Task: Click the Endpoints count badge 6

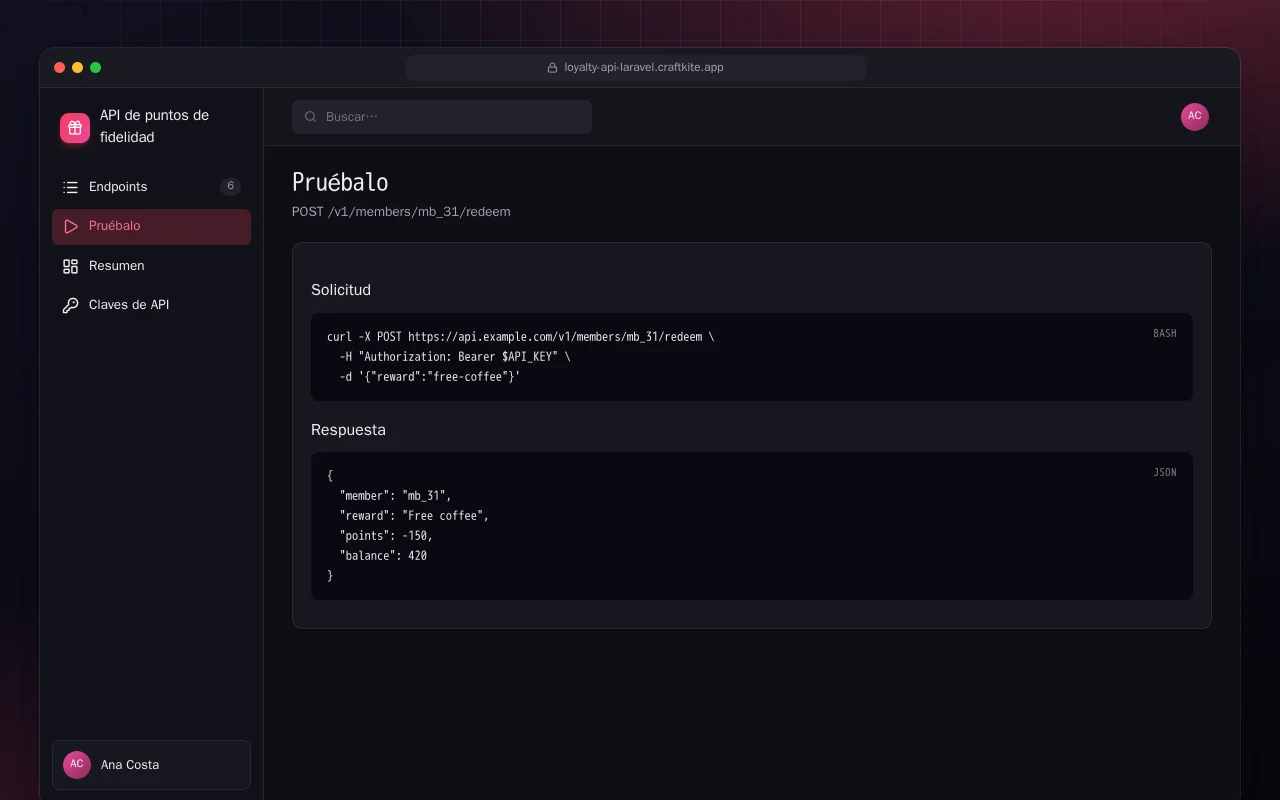Action: pyautogui.click(x=230, y=187)
